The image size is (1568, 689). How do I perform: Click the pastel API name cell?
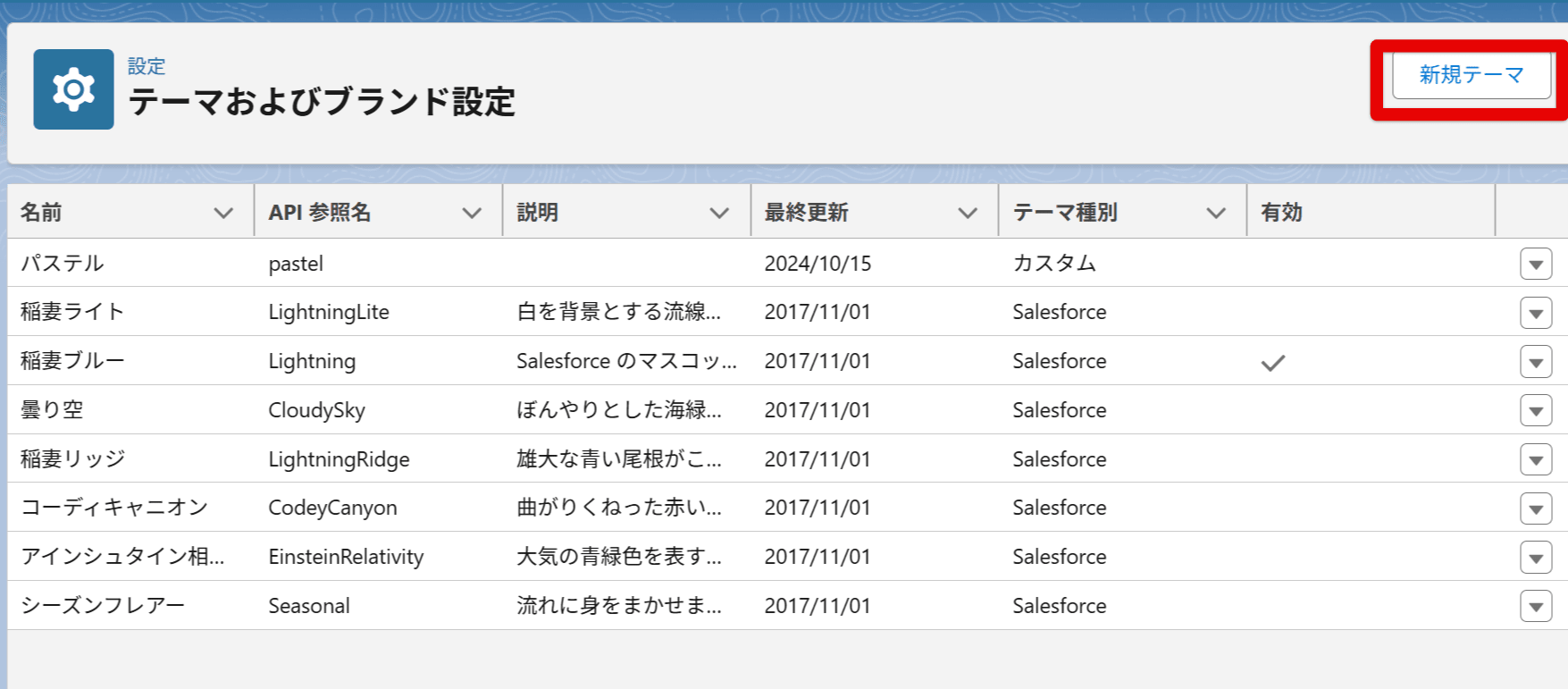point(296,264)
